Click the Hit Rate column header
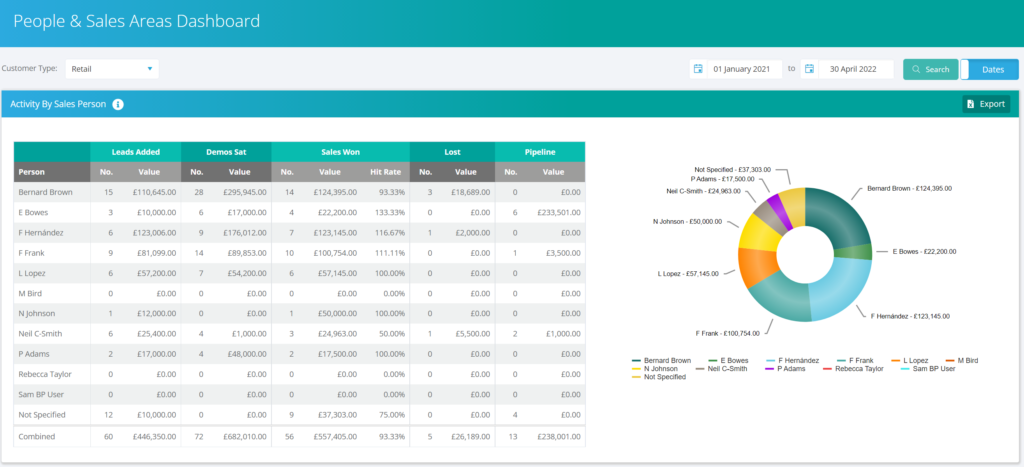 [x=385, y=171]
